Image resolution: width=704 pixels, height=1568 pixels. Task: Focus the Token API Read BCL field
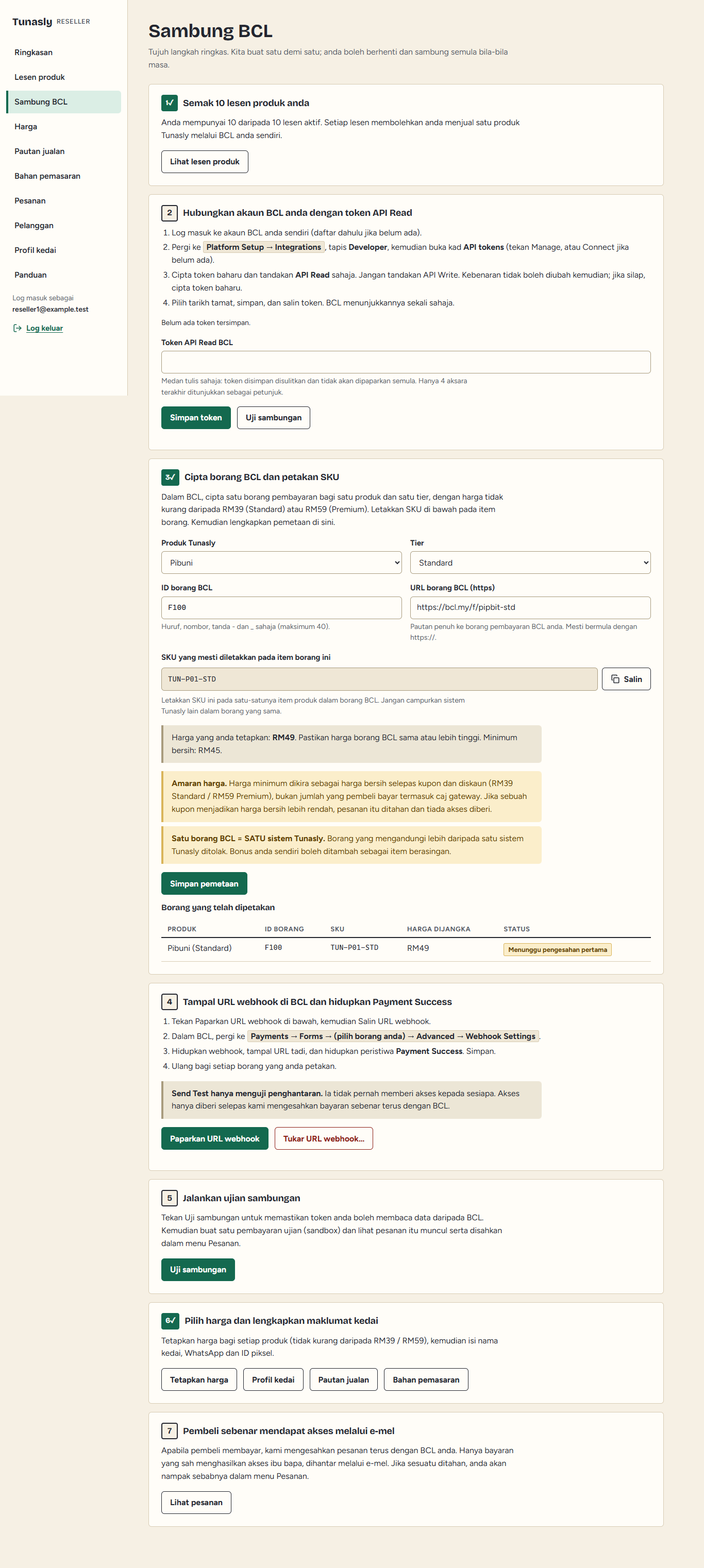tap(406, 362)
